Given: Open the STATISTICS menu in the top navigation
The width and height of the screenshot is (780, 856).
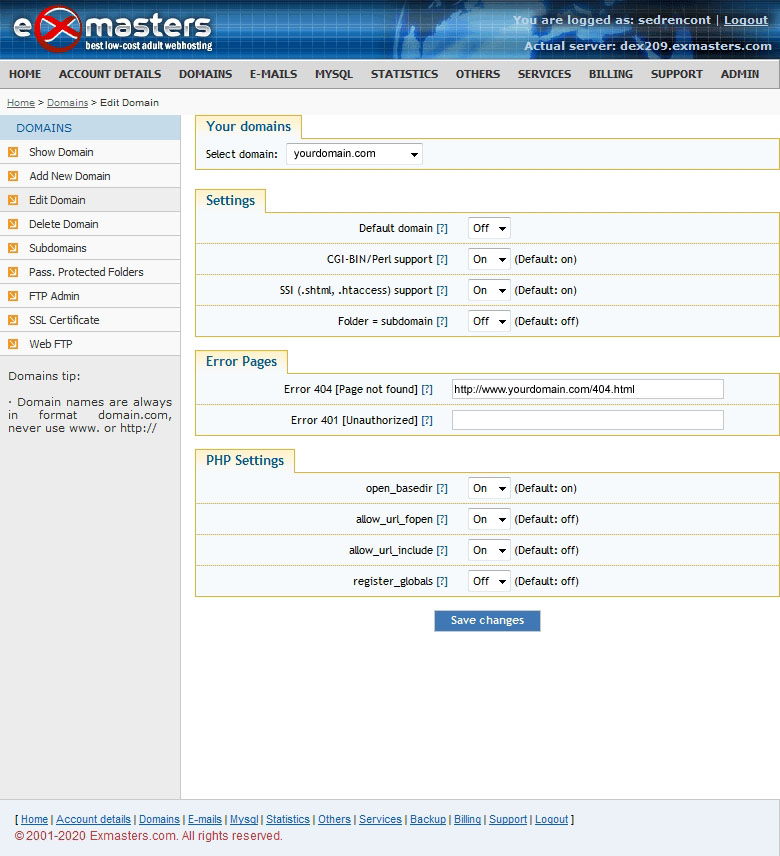Looking at the screenshot, I should click(404, 74).
